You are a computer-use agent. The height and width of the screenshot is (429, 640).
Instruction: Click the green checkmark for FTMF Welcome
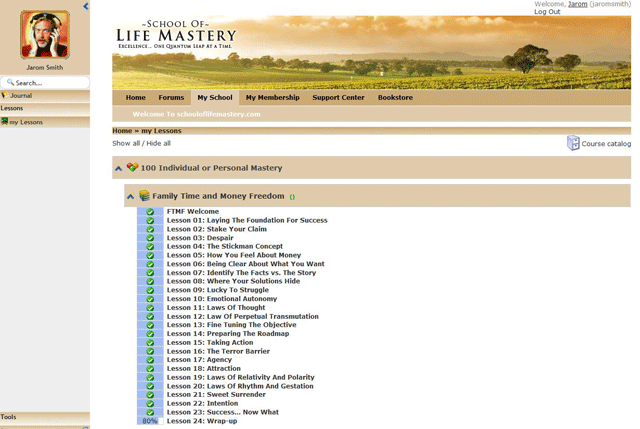click(x=150, y=212)
